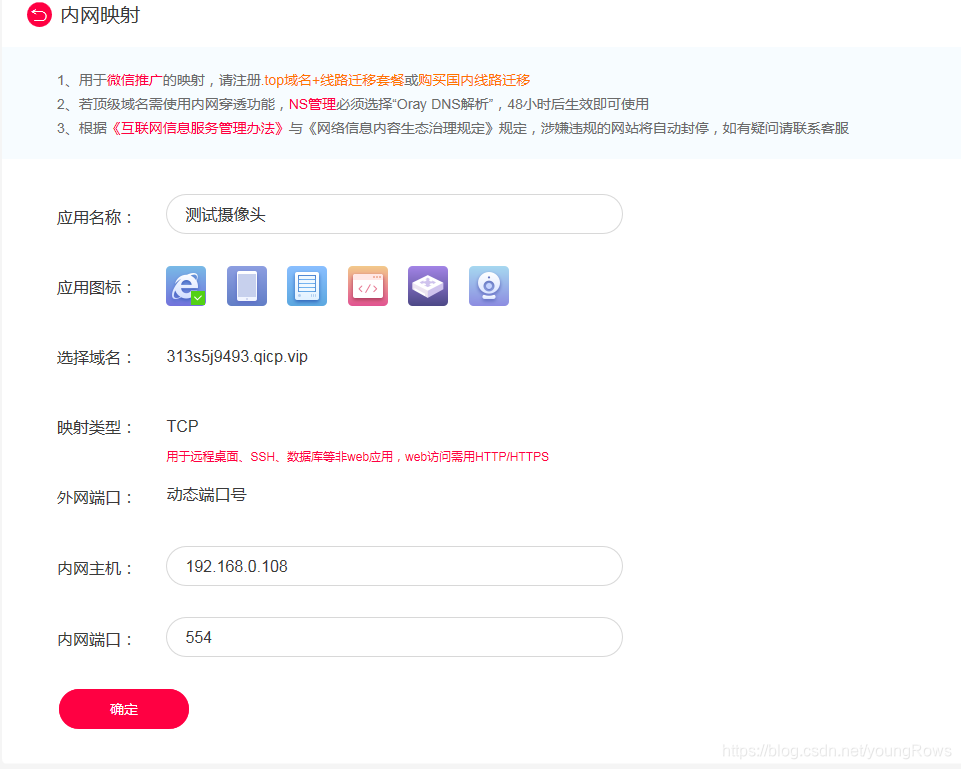The image size is (961, 769).
Task: Click the 外网端口 label
Action: tap(95, 497)
